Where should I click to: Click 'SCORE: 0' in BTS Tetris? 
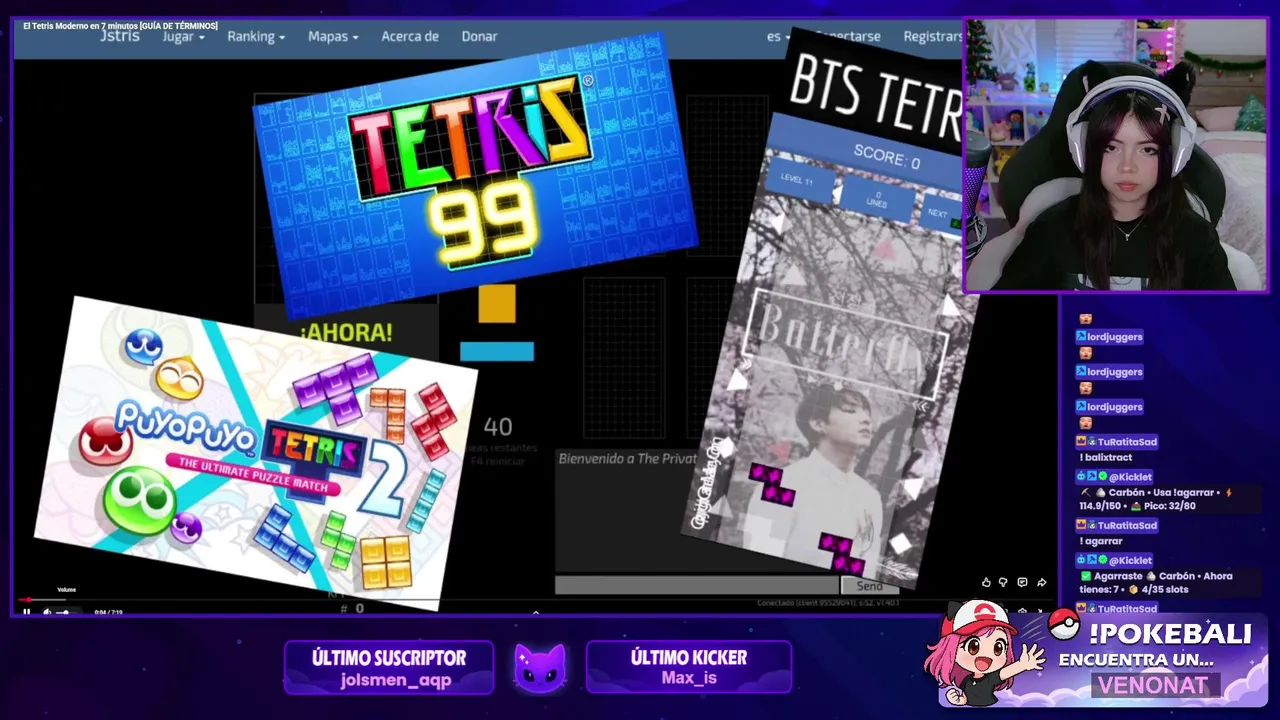tap(886, 158)
